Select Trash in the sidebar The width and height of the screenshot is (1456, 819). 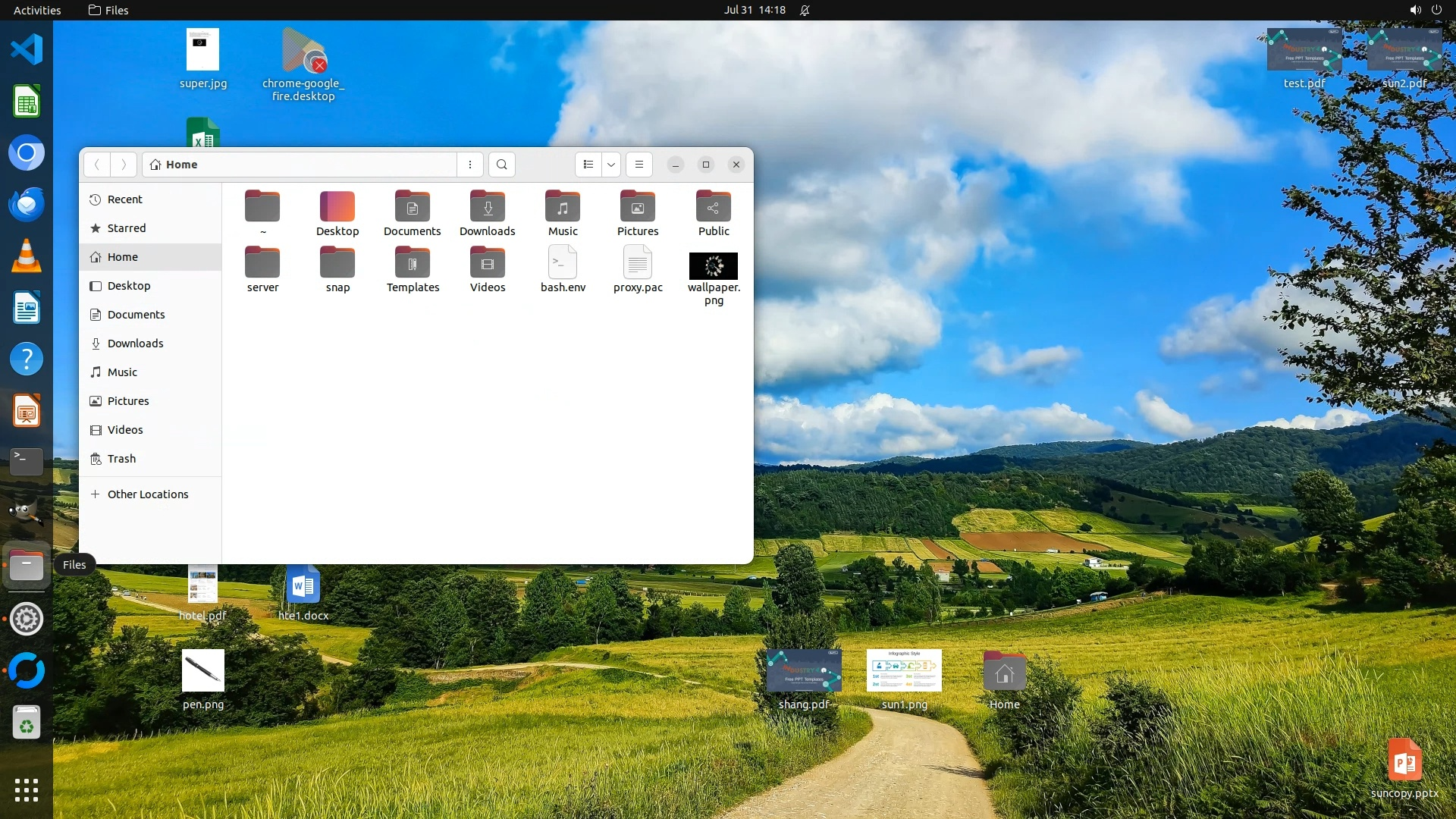[121, 459]
